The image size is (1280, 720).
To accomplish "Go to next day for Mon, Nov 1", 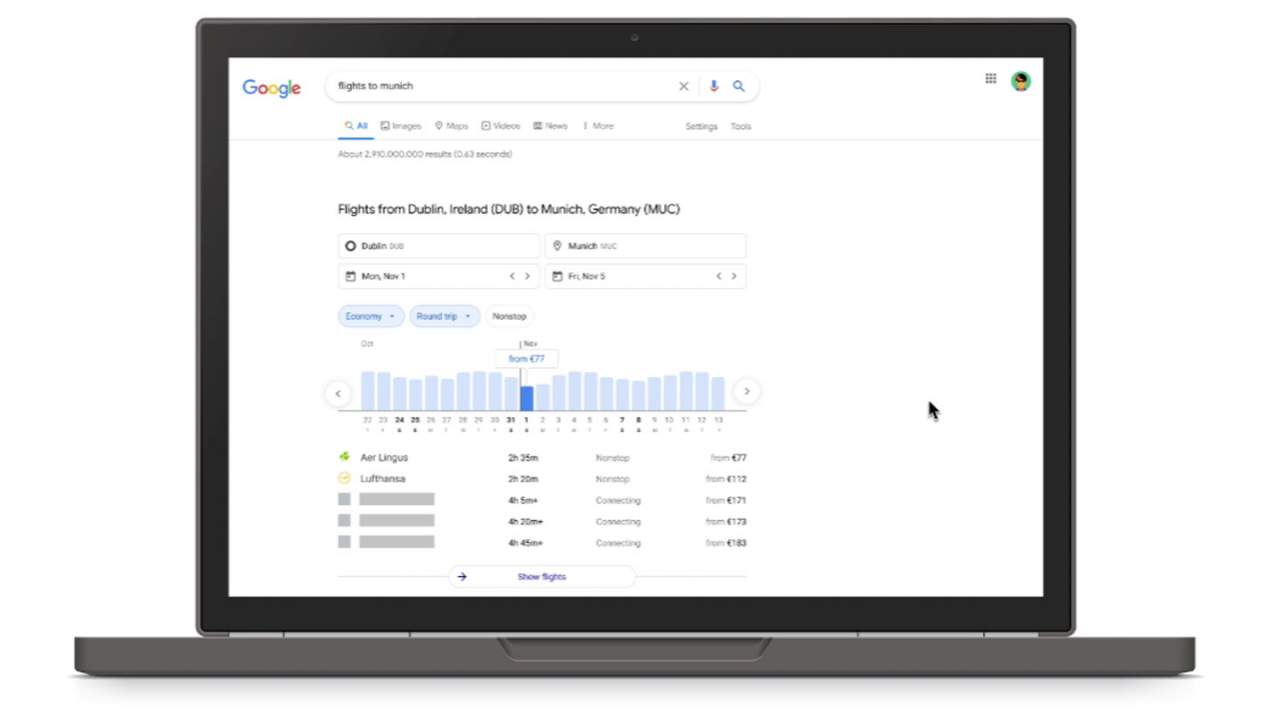I will 527,276.
